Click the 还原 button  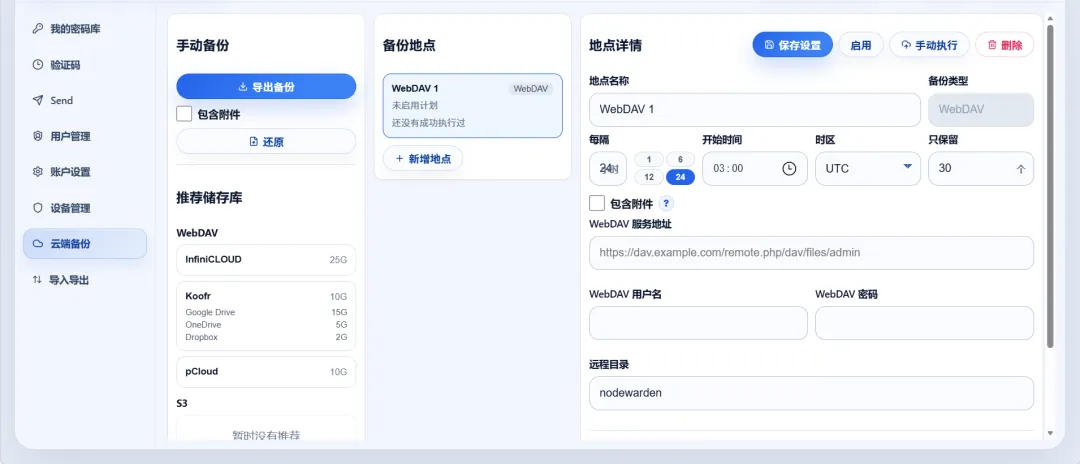(266, 142)
